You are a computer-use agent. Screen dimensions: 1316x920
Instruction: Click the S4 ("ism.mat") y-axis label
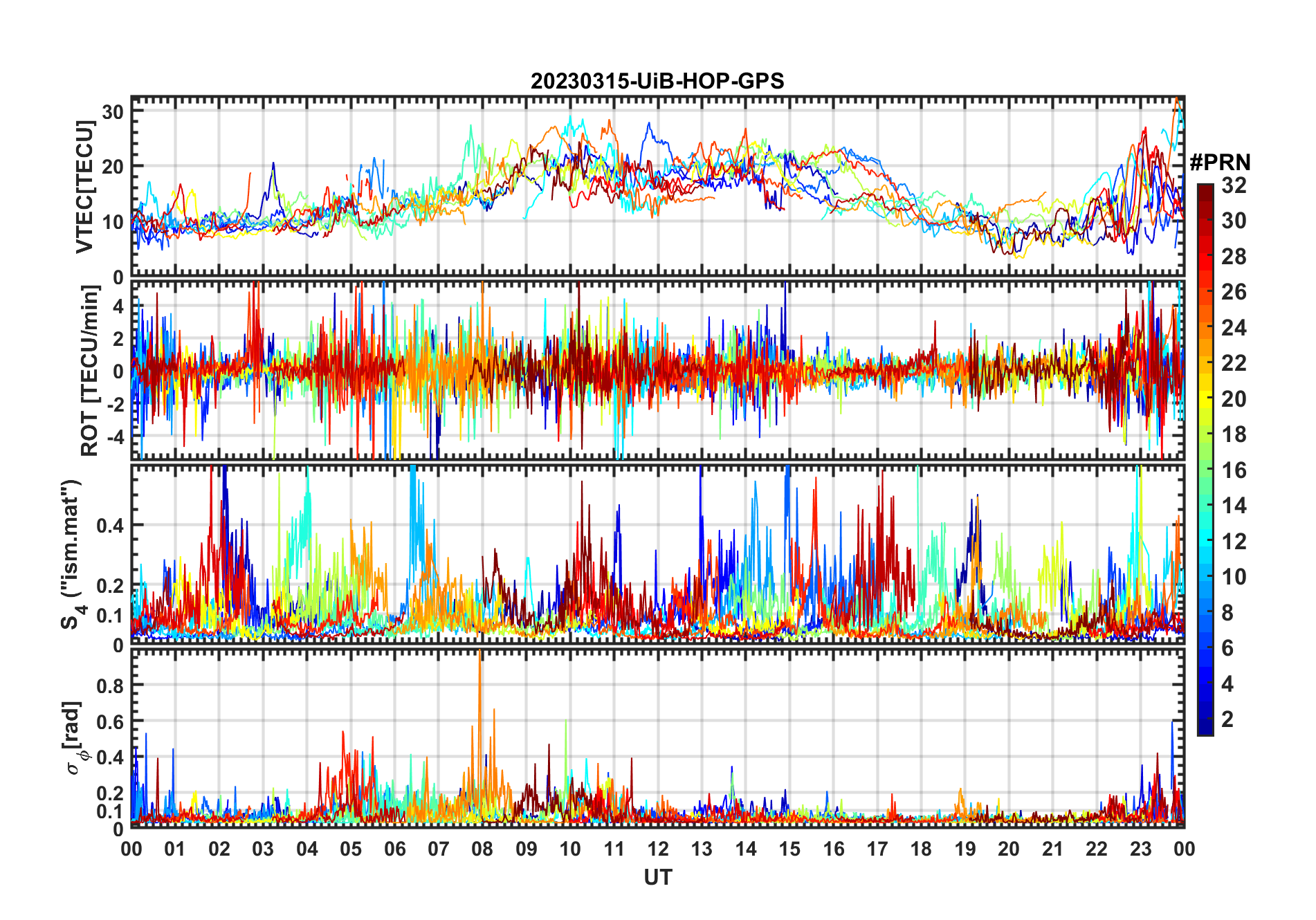(x=71, y=554)
